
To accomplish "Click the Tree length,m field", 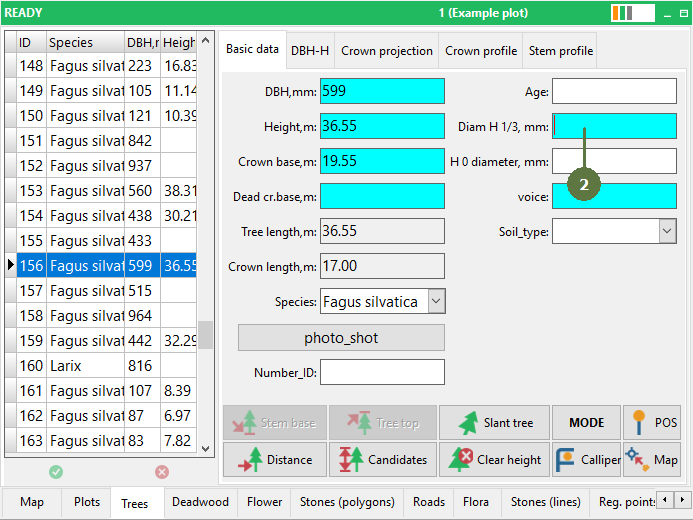I will [382, 231].
